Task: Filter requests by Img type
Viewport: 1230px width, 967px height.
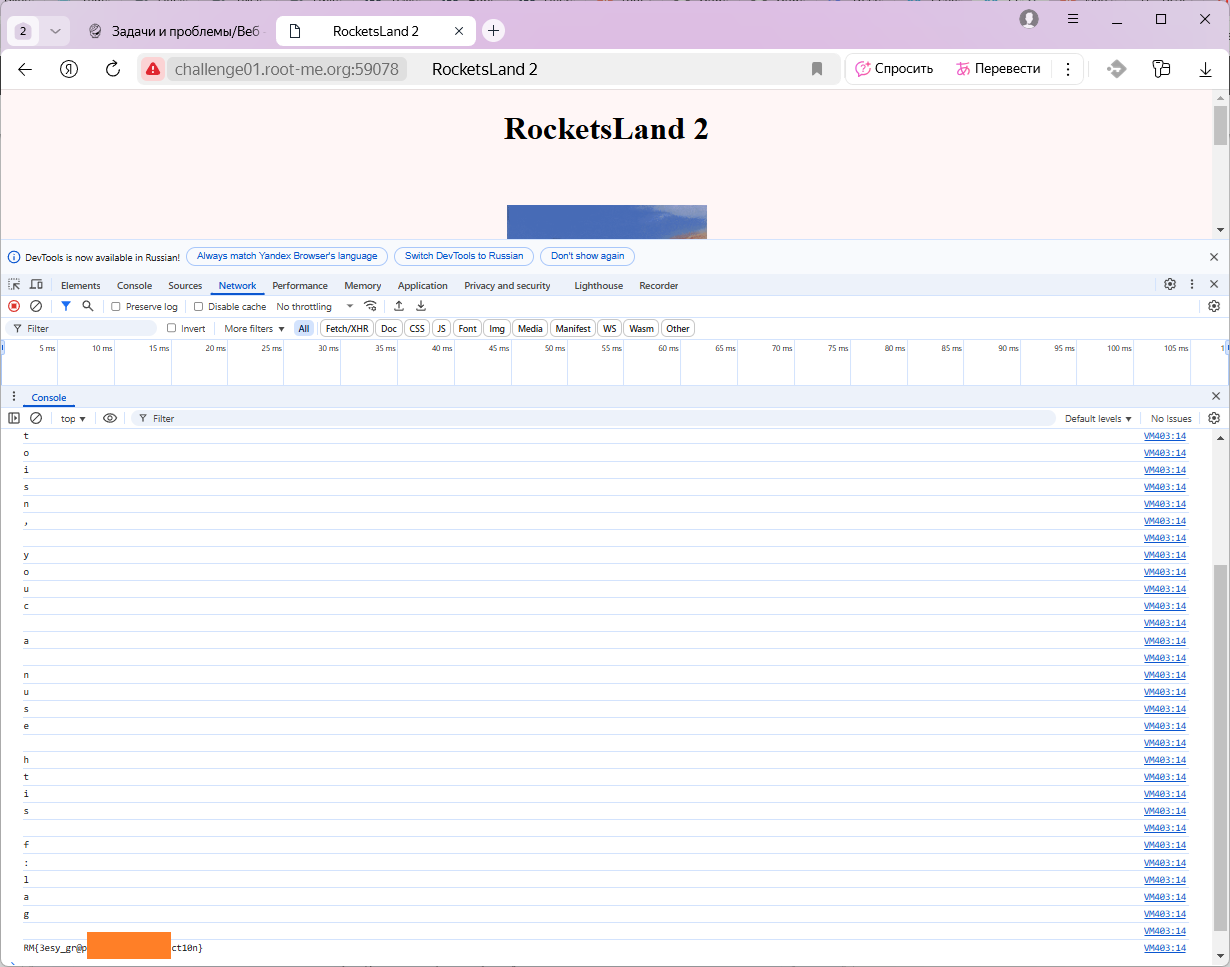Action: 497,328
